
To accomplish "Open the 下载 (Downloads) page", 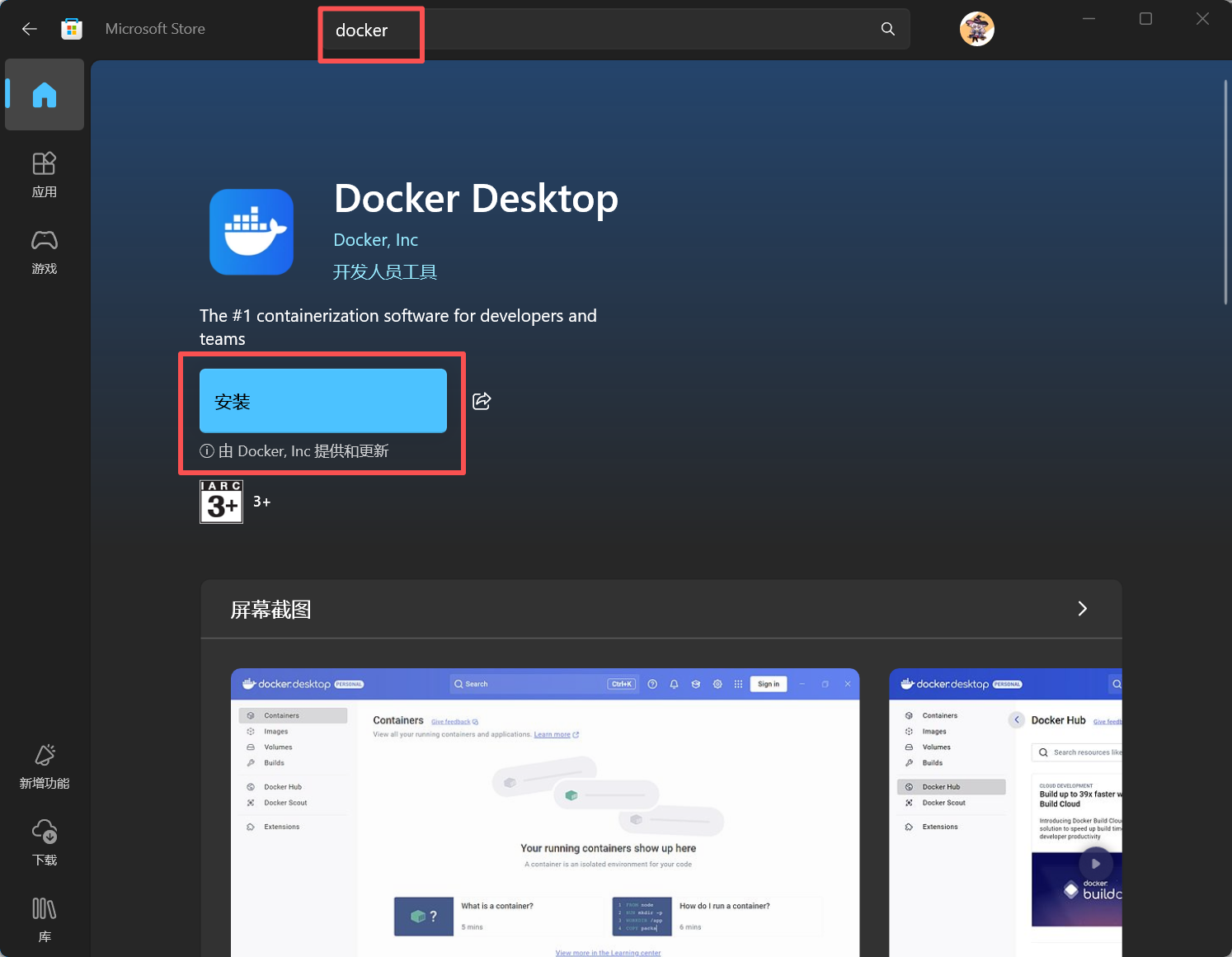I will 45,842.
